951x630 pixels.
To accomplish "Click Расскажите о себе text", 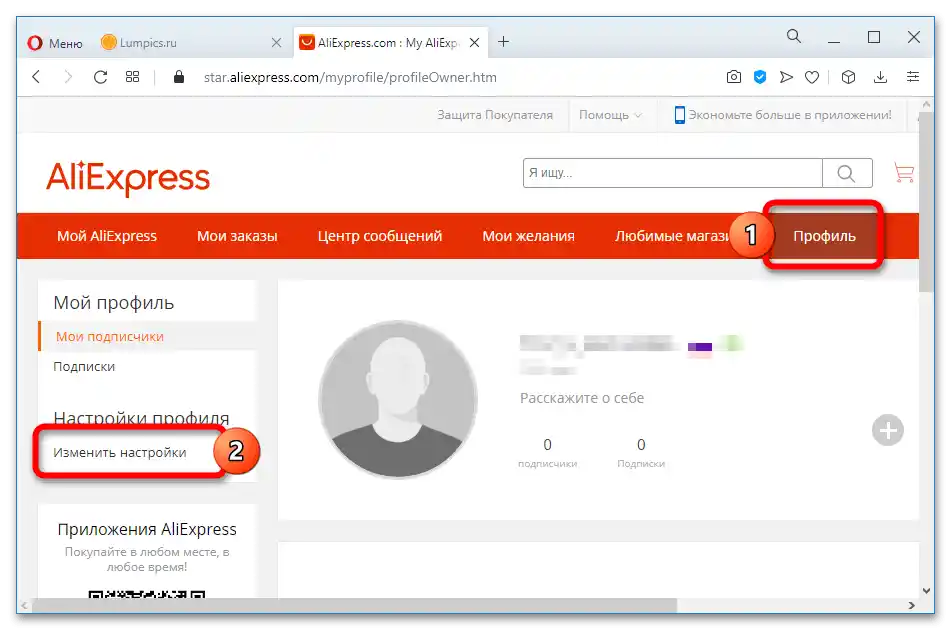I will [x=582, y=398].
